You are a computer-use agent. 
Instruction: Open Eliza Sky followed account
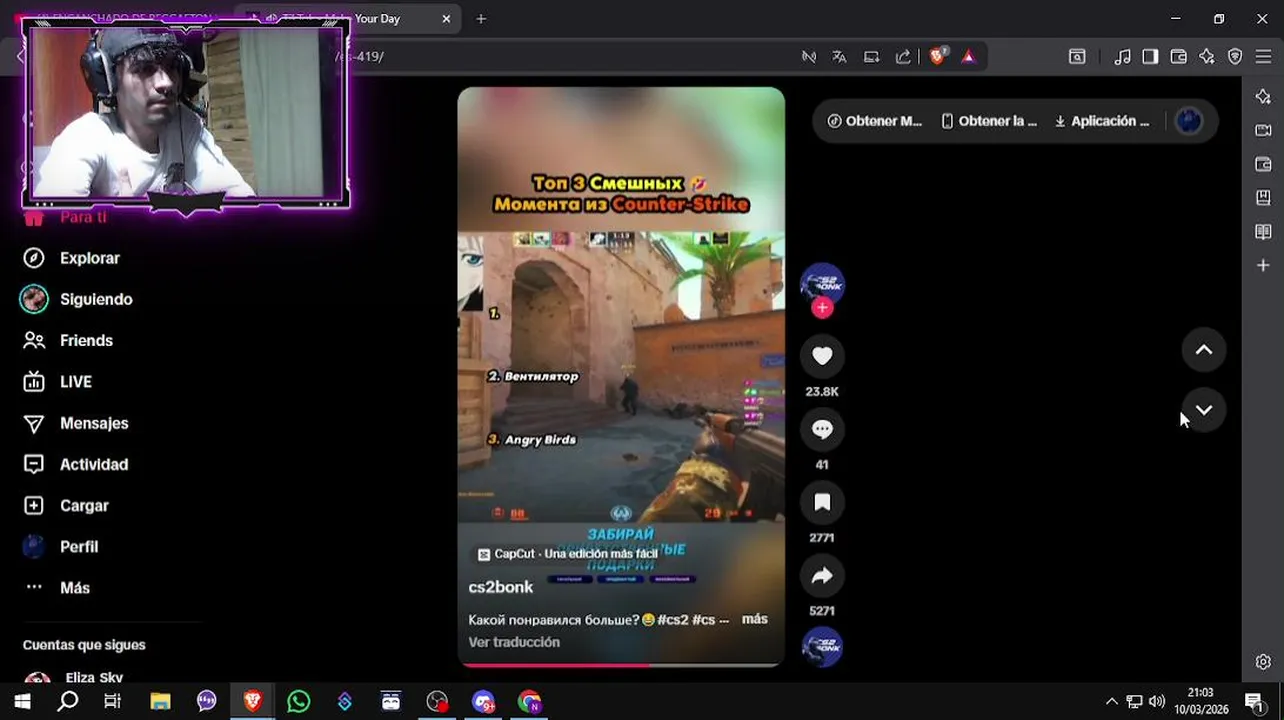93,677
